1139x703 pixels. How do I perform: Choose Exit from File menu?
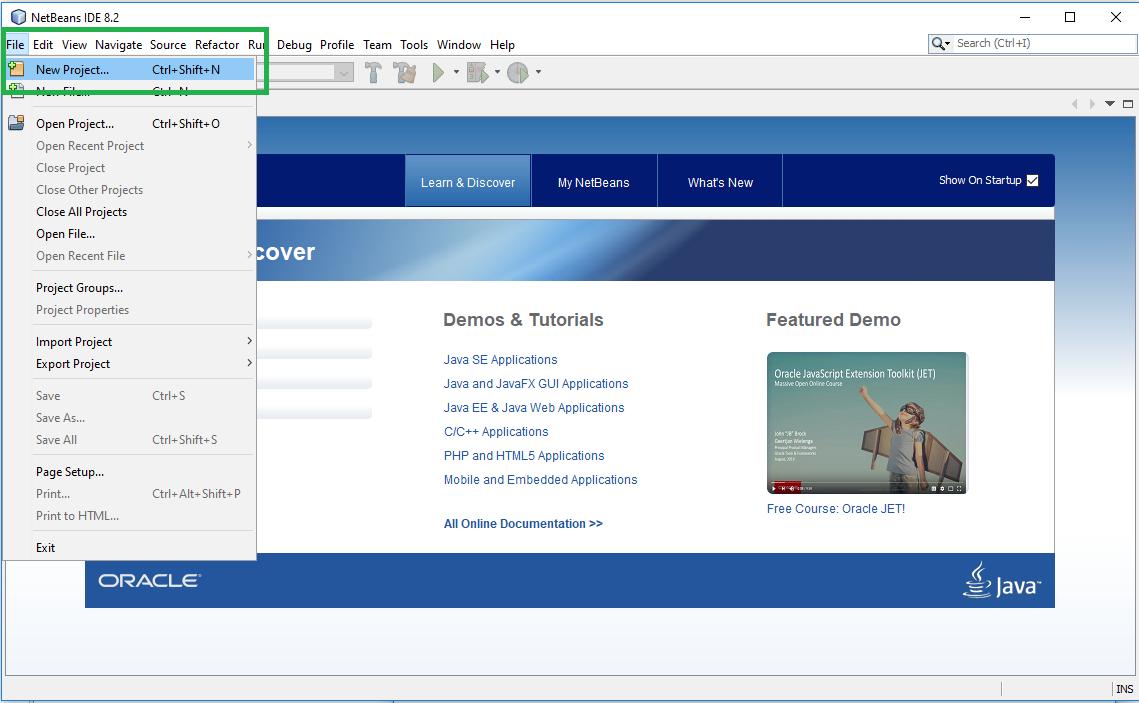tap(129, 547)
